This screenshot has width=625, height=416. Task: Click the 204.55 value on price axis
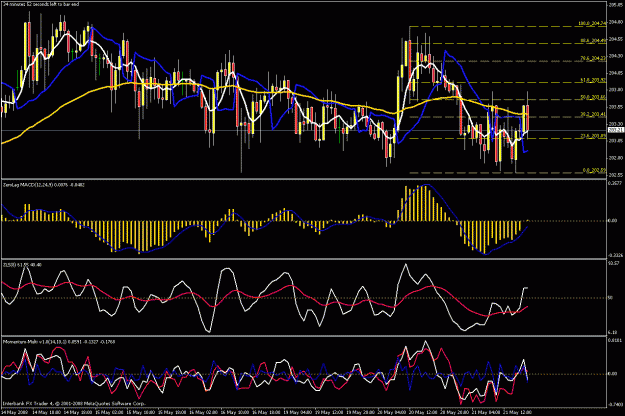615,39
